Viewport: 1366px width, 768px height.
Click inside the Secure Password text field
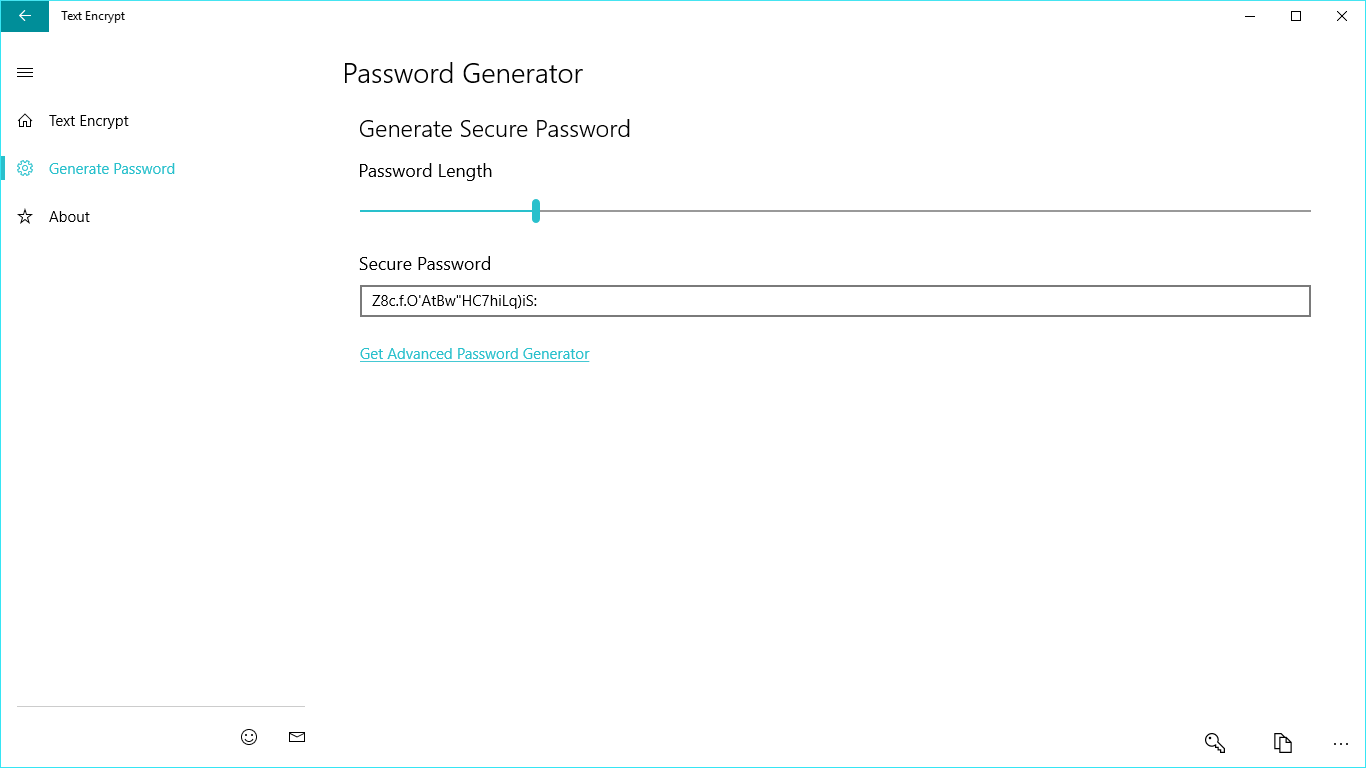tap(834, 301)
